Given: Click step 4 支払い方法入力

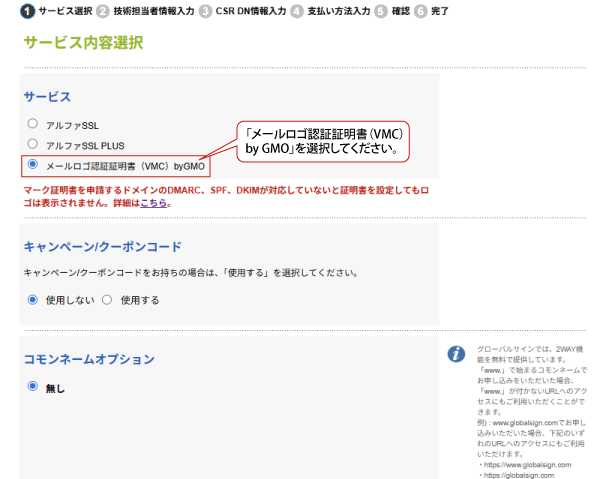Looking at the screenshot, I should click(x=330, y=11).
